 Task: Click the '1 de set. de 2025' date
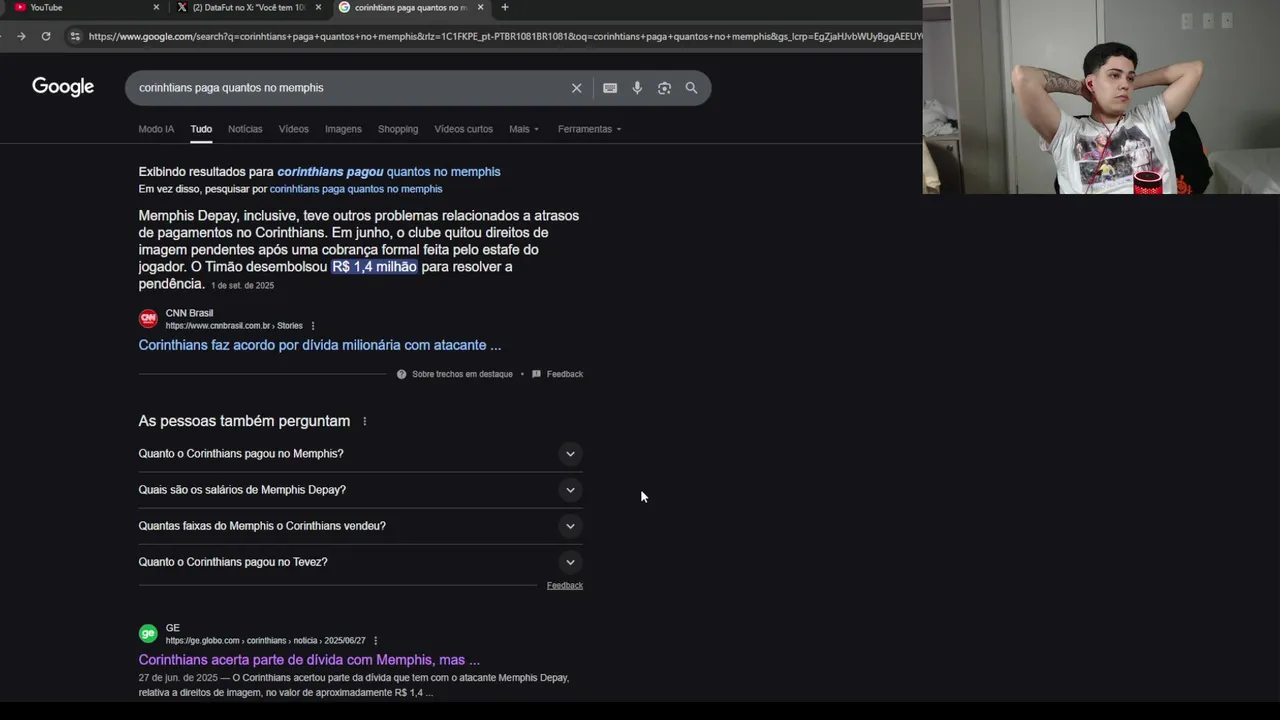(242, 286)
